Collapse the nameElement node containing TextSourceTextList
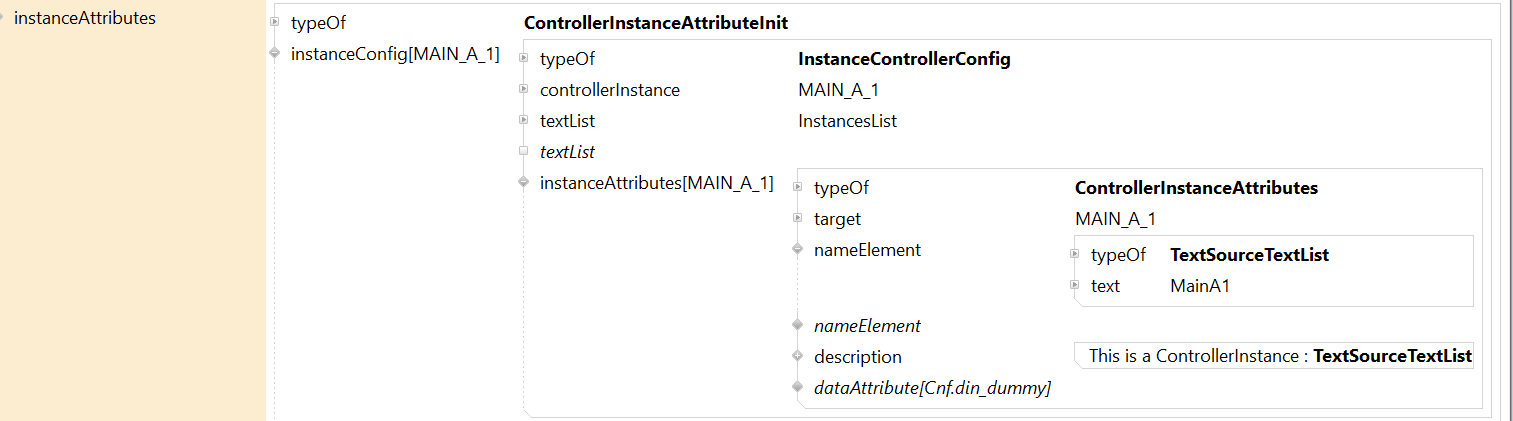The height and width of the screenshot is (421, 1513). pyautogui.click(x=797, y=249)
